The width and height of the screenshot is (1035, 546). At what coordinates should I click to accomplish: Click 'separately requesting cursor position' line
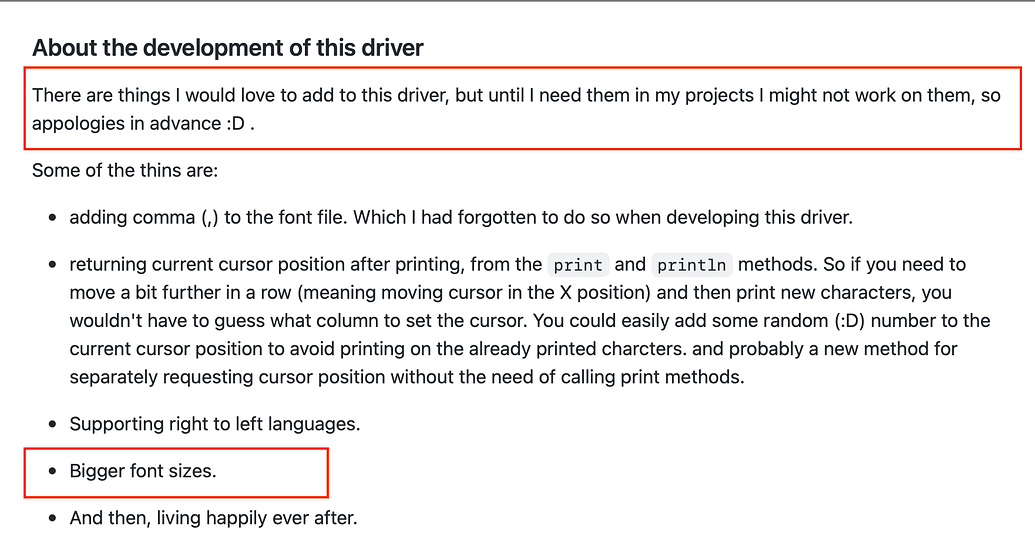pos(407,377)
